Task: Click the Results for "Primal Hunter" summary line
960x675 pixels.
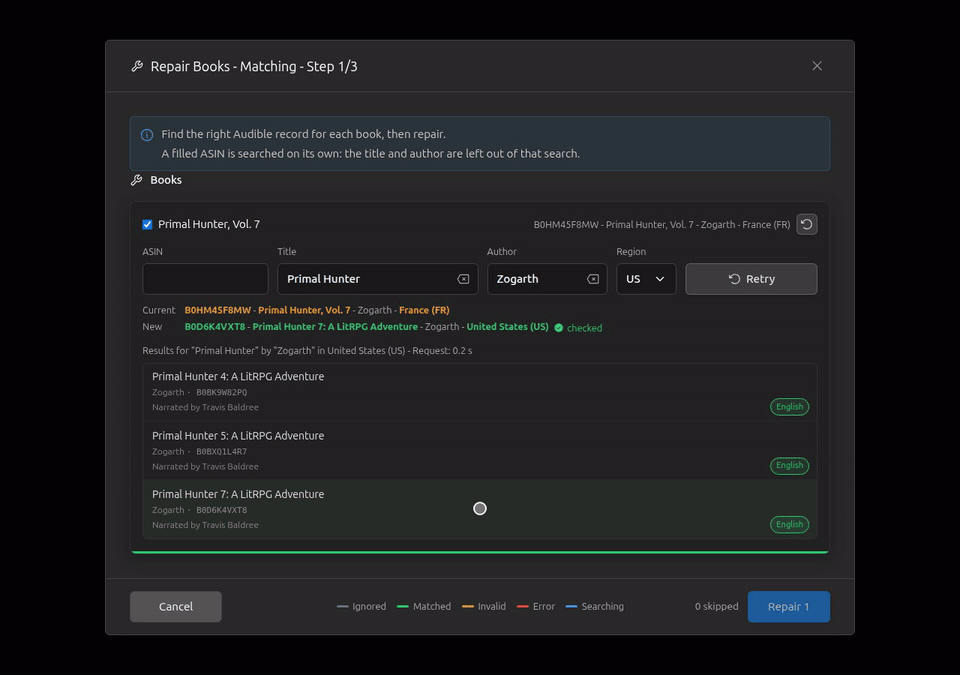Action: [307, 350]
